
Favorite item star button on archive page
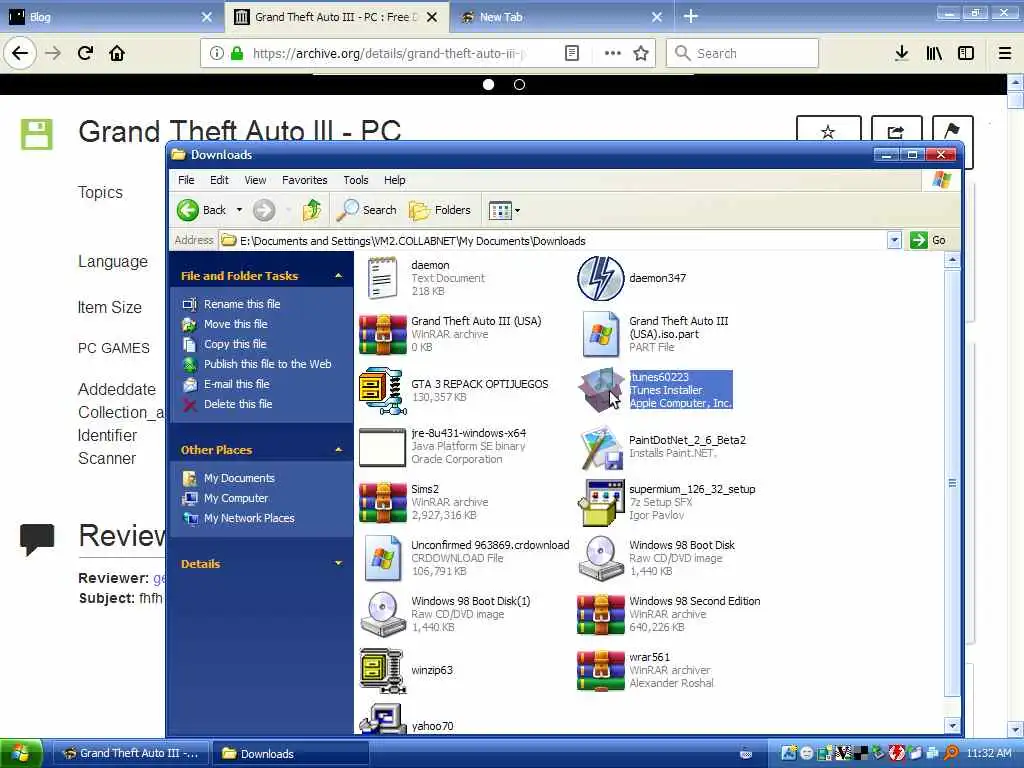pos(828,132)
